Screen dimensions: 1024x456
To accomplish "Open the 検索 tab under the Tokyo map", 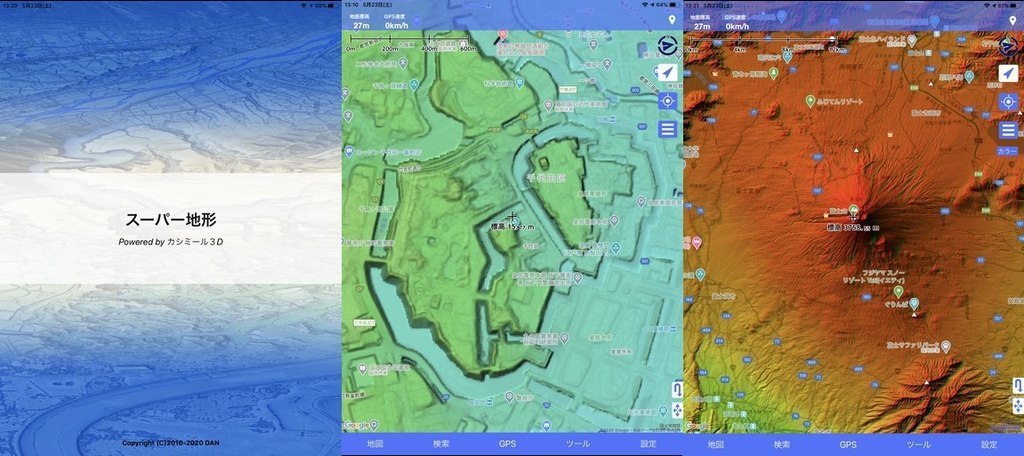I will 441,444.
